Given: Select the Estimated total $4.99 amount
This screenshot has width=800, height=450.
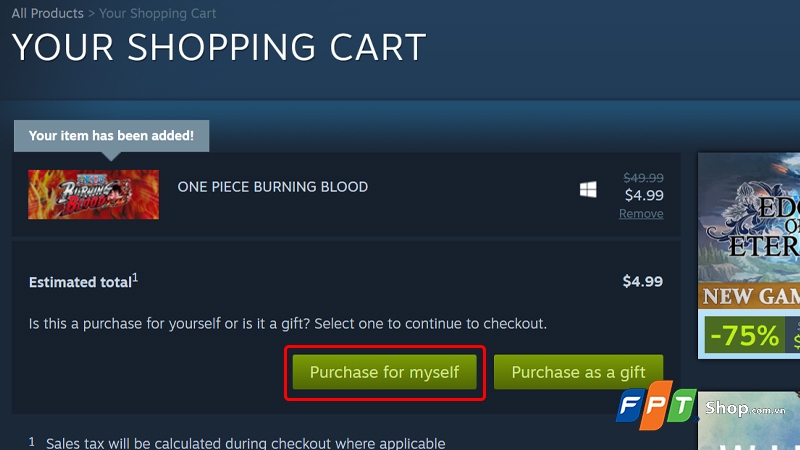Looking at the screenshot, I should [x=642, y=281].
